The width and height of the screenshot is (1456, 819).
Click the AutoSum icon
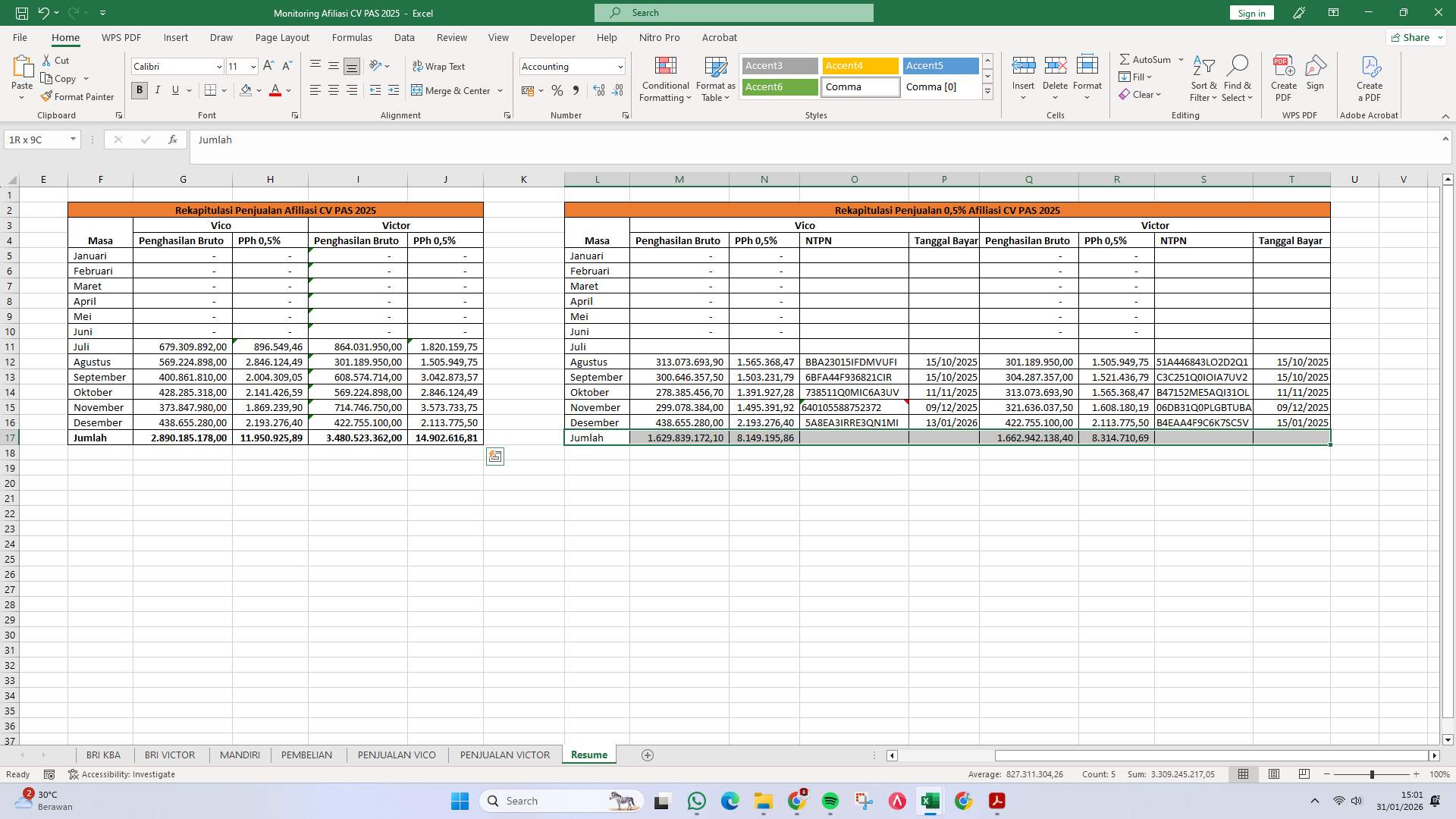[1145, 58]
